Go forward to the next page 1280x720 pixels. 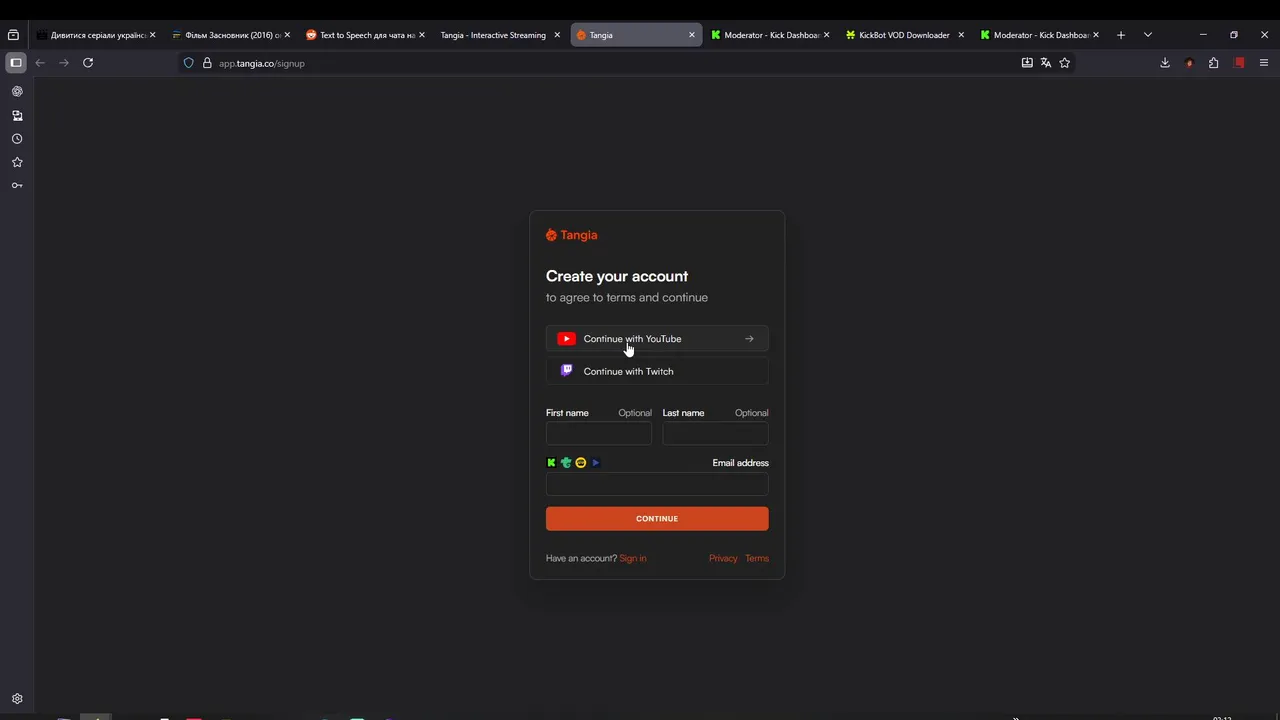coord(64,62)
